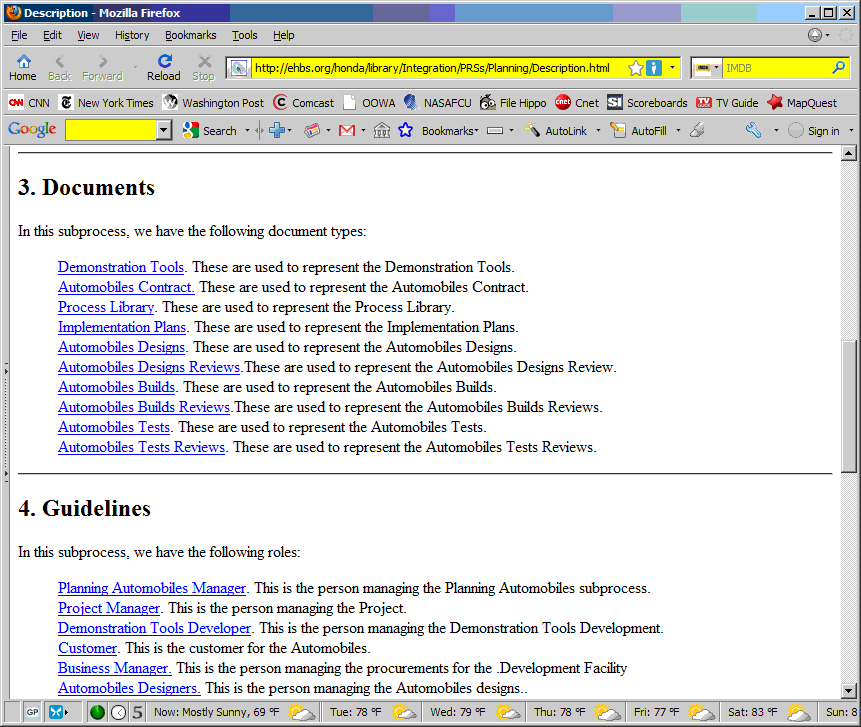This screenshot has width=861, height=727.
Task: Open the IMDB search engine selector
Action: pos(707,68)
